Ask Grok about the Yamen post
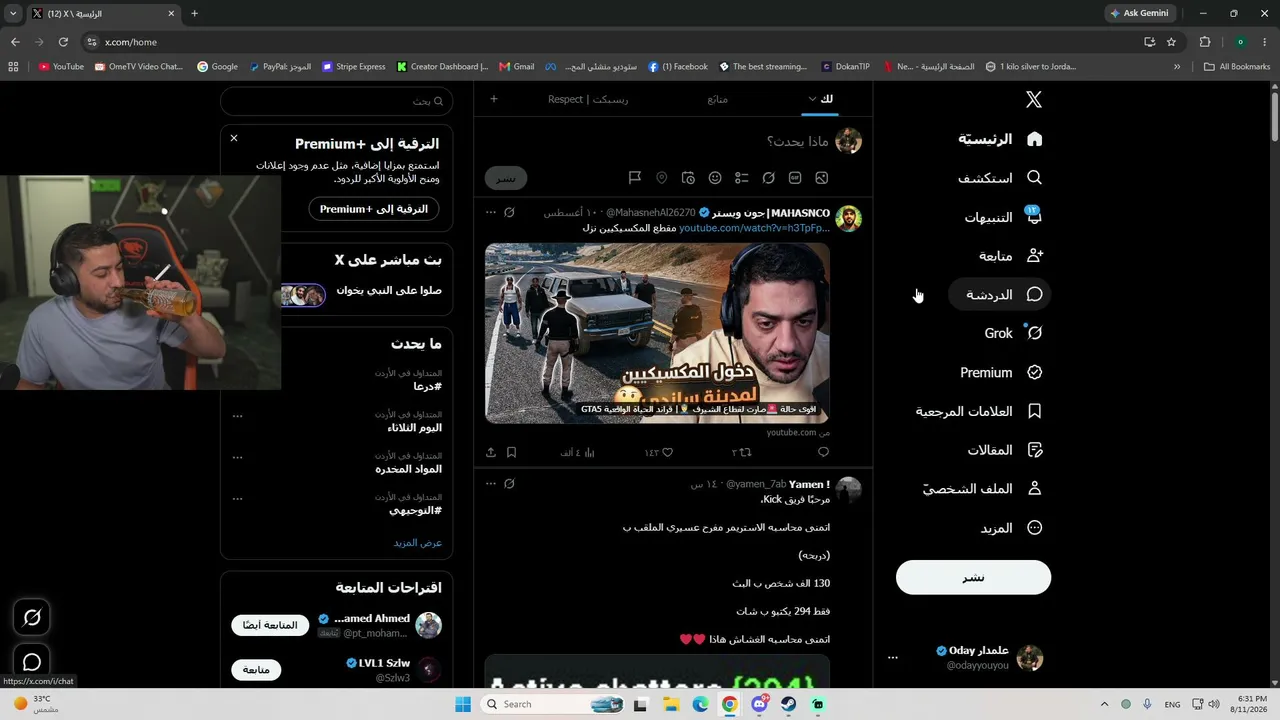1280x720 pixels. pos(509,484)
